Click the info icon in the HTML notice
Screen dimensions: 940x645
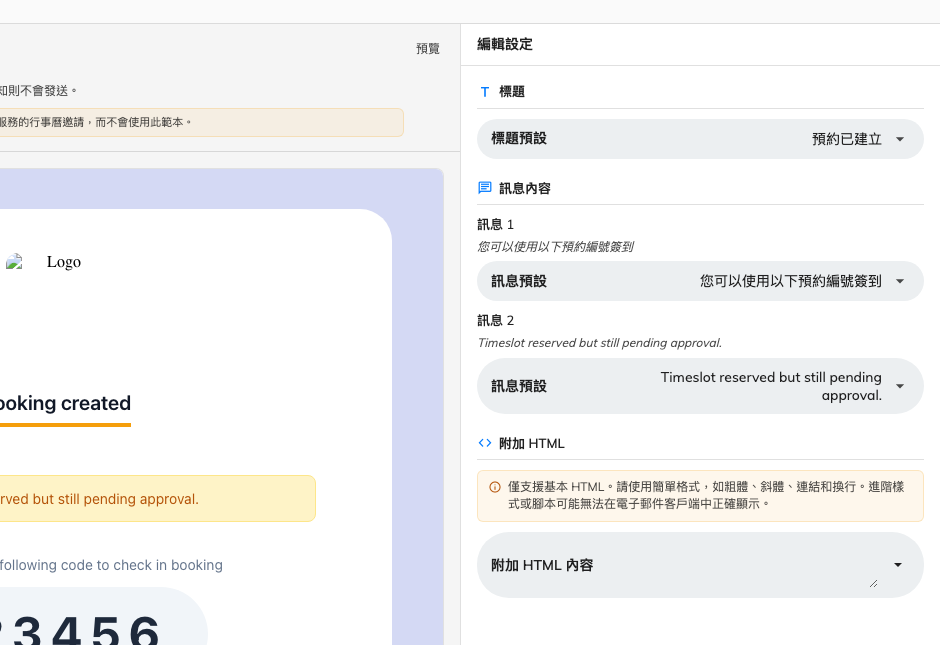click(495, 487)
